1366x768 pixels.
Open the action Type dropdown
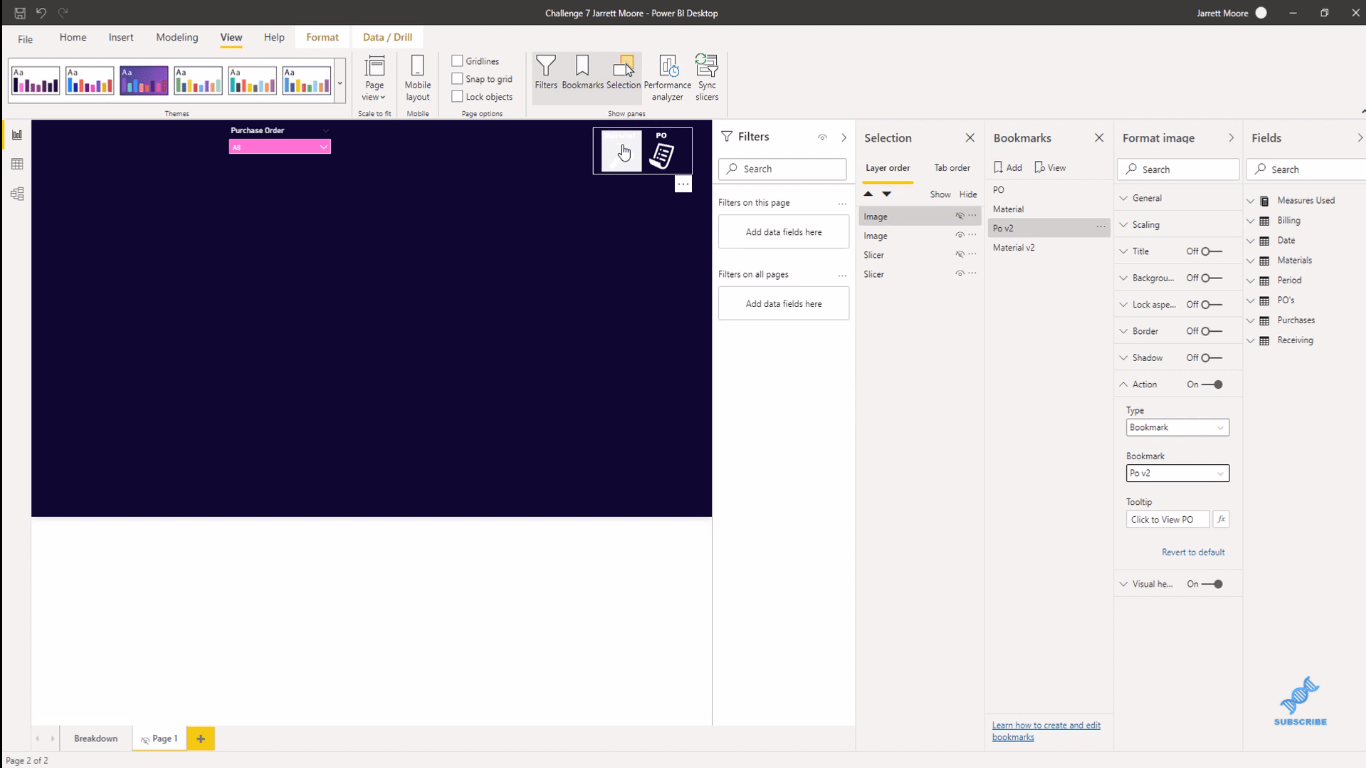point(1177,428)
